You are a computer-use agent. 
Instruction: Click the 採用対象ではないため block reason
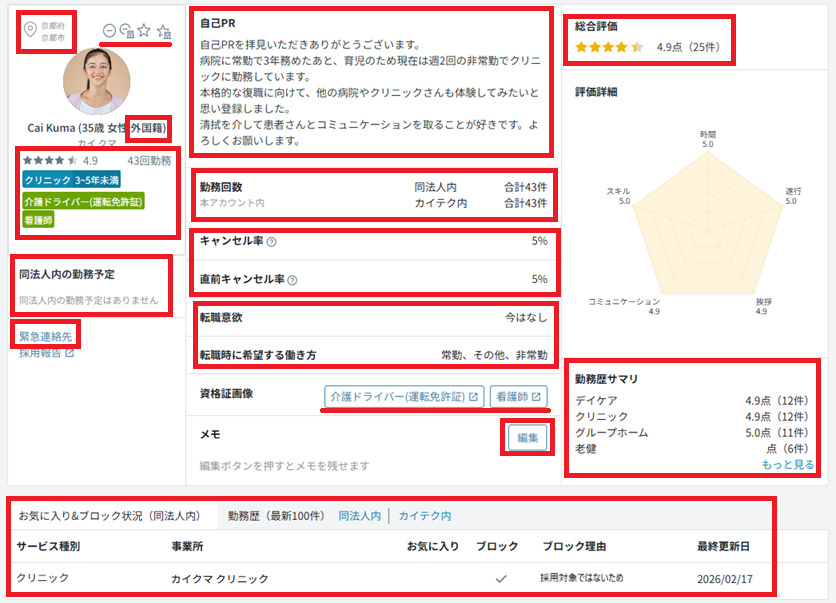tap(582, 578)
